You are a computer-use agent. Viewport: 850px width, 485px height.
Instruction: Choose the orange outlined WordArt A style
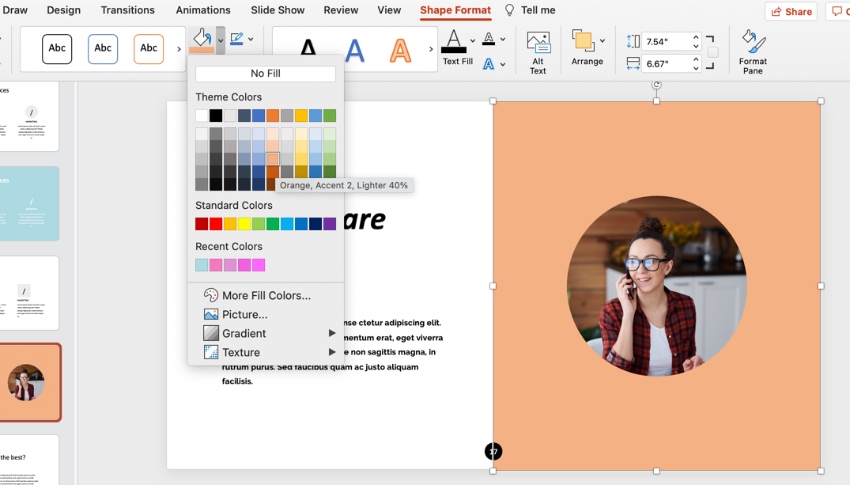click(x=400, y=50)
